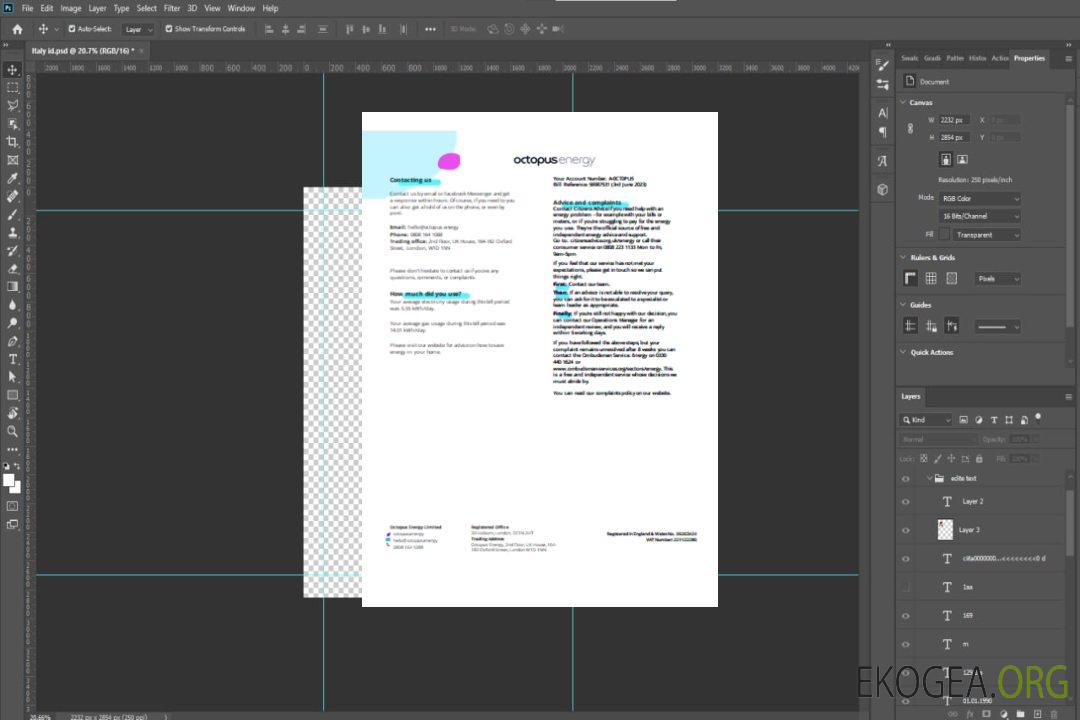This screenshot has height=720, width=1080.
Task: Click the lock guides icon
Action: tap(931, 326)
